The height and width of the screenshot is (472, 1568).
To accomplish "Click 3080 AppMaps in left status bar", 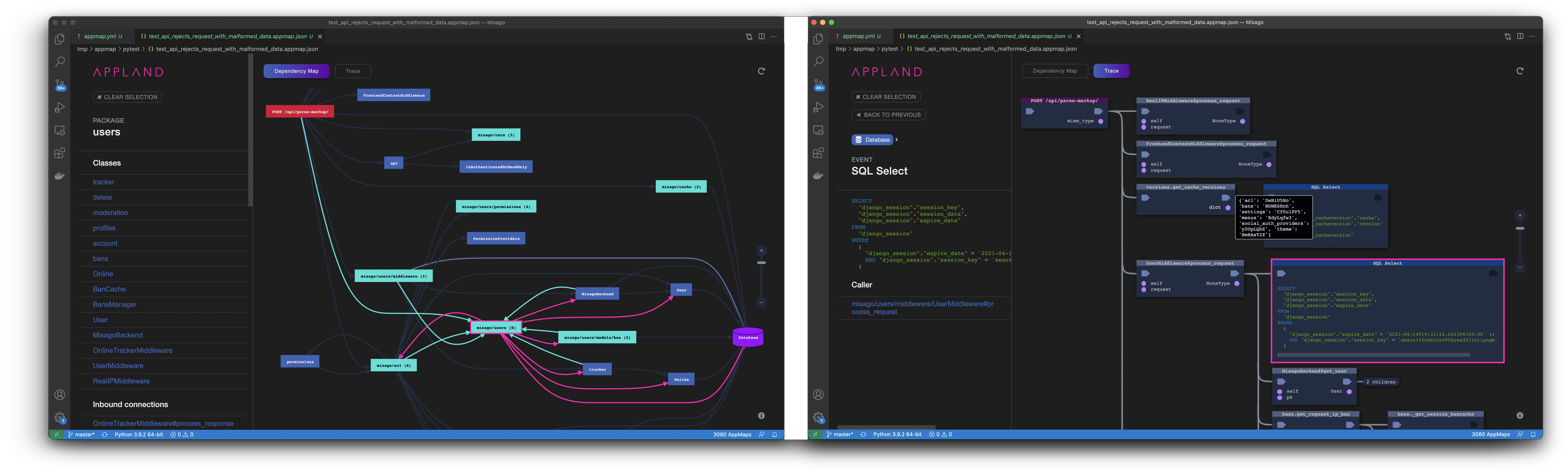I will coord(732,435).
